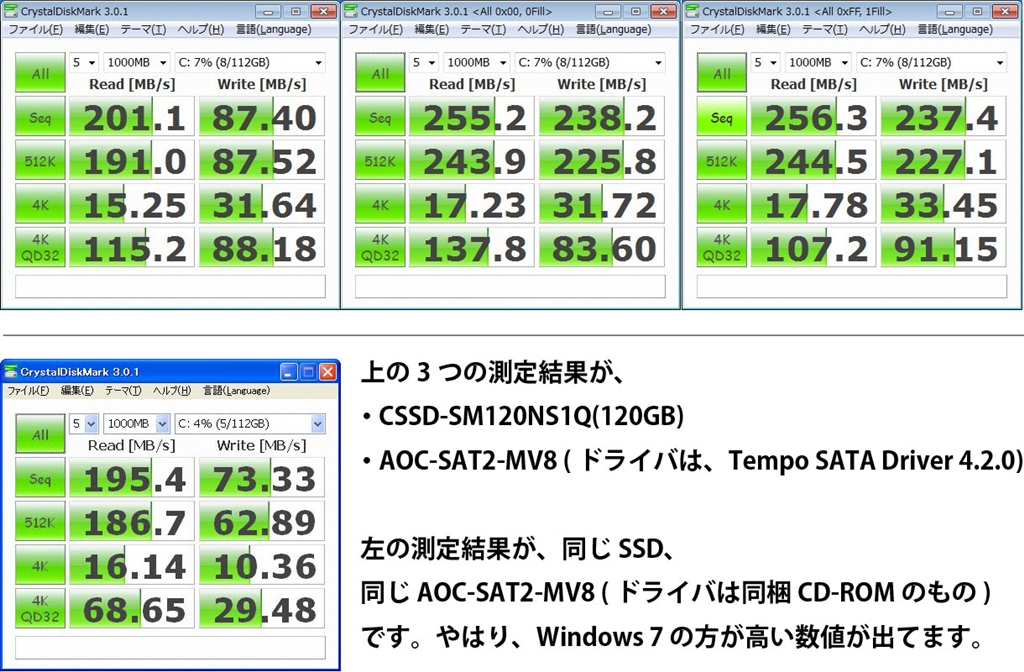Open drive C: 4% dropdown in bottom window
1024x672 pixels.
249,424
